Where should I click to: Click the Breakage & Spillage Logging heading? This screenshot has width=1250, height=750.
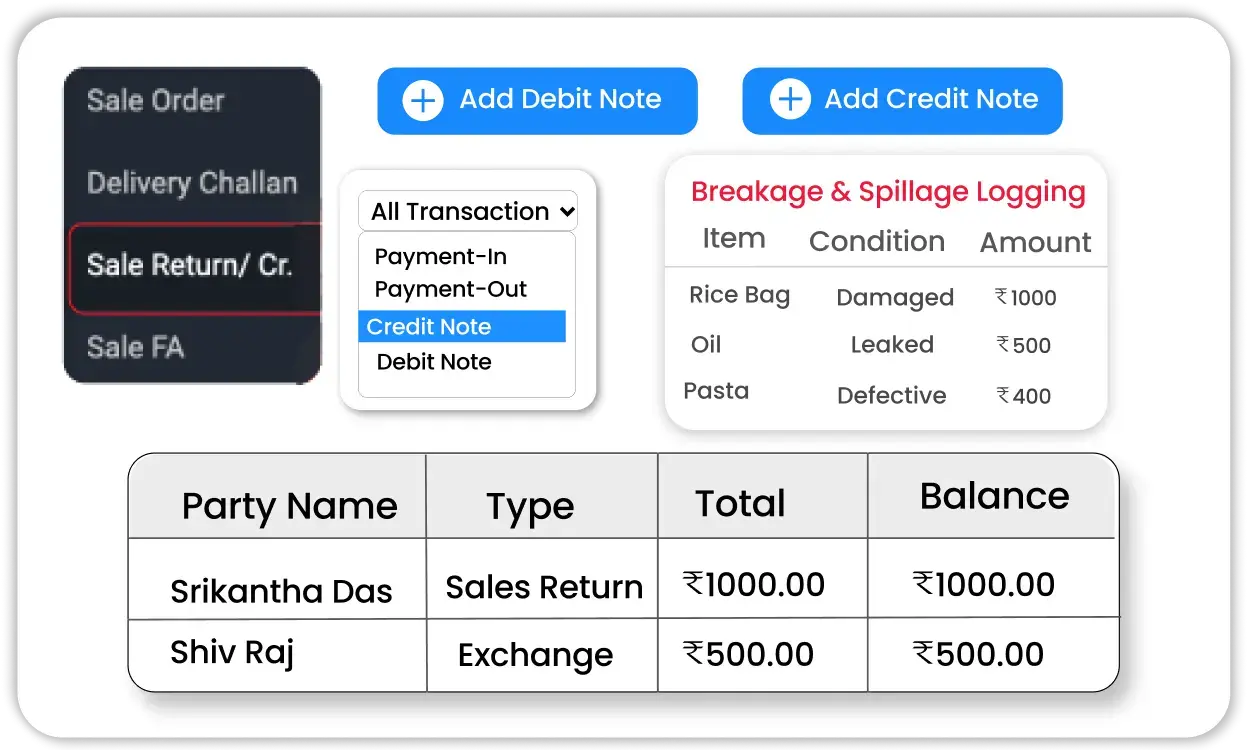point(890,191)
